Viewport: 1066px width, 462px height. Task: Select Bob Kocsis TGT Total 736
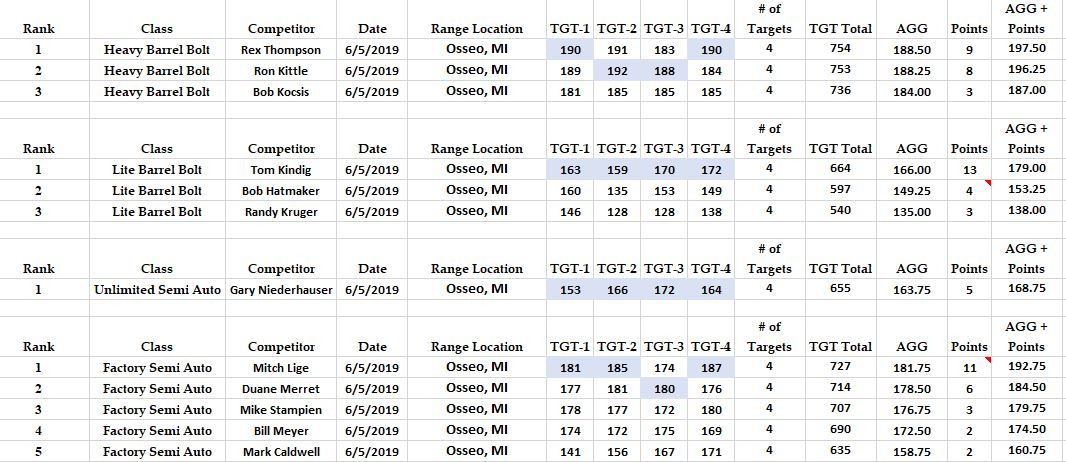coord(840,91)
